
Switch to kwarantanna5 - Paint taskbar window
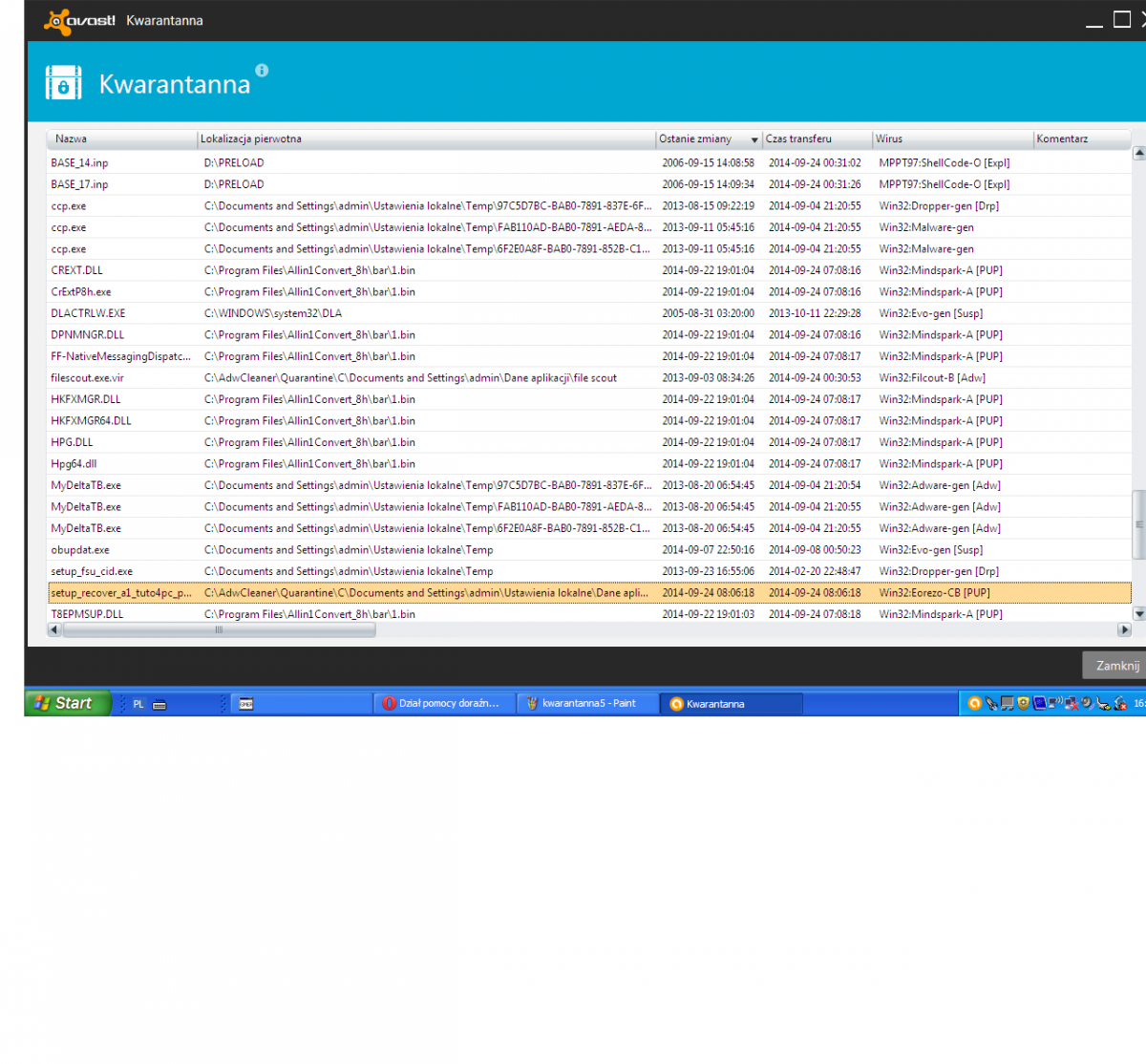click(x=587, y=704)
